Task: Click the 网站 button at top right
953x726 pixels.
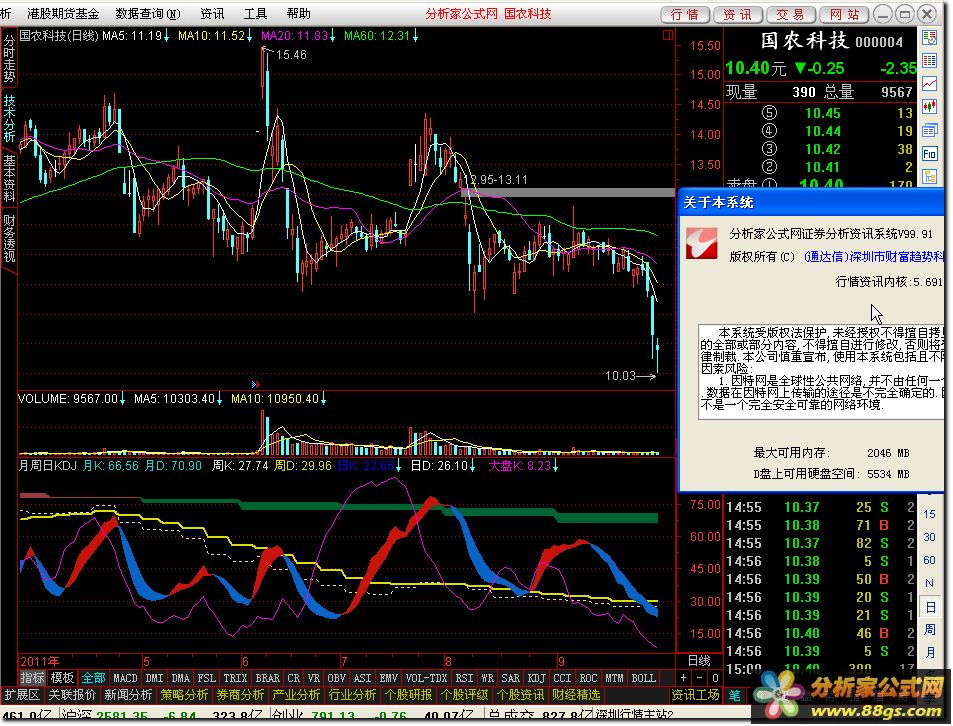Action: pos(844,14)
